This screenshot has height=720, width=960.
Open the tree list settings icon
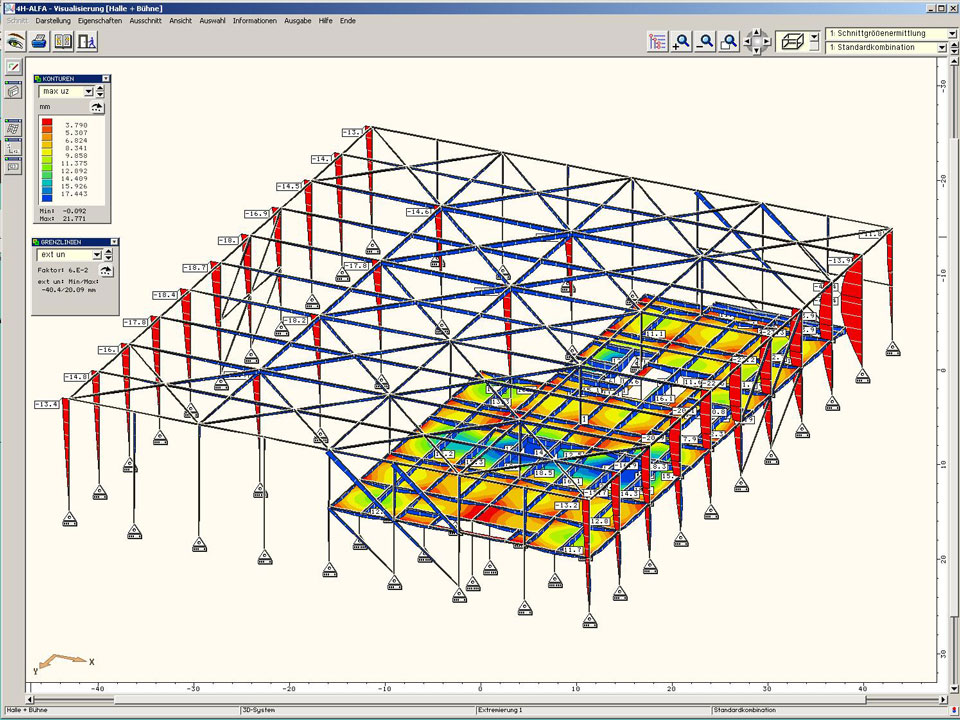(657, 41)
